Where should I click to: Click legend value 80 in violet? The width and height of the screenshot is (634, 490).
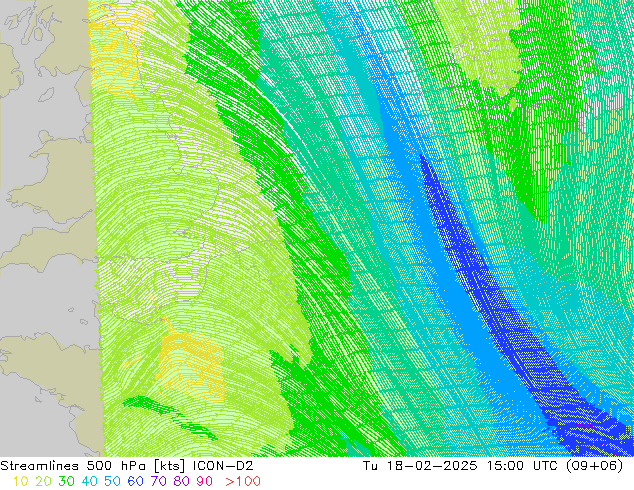(182, 481)
